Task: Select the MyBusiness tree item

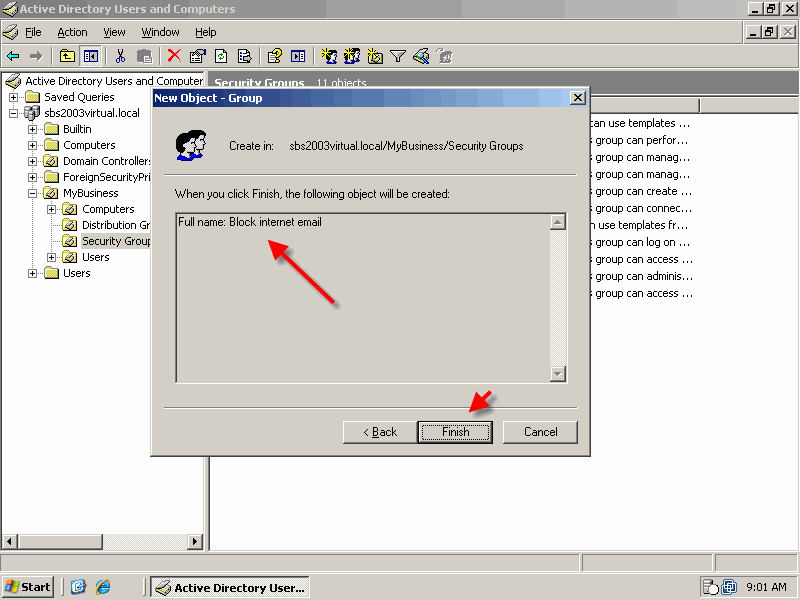Action: coord(81,193)
